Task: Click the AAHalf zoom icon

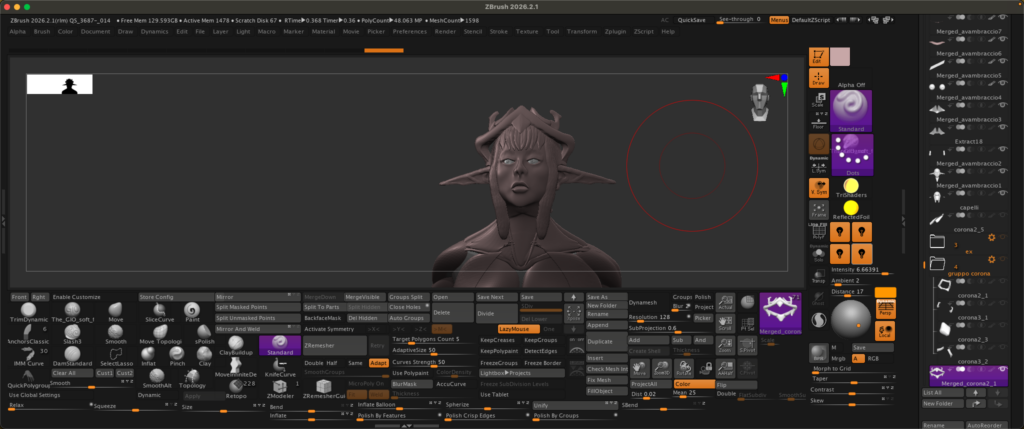Action: pos(725,368)
